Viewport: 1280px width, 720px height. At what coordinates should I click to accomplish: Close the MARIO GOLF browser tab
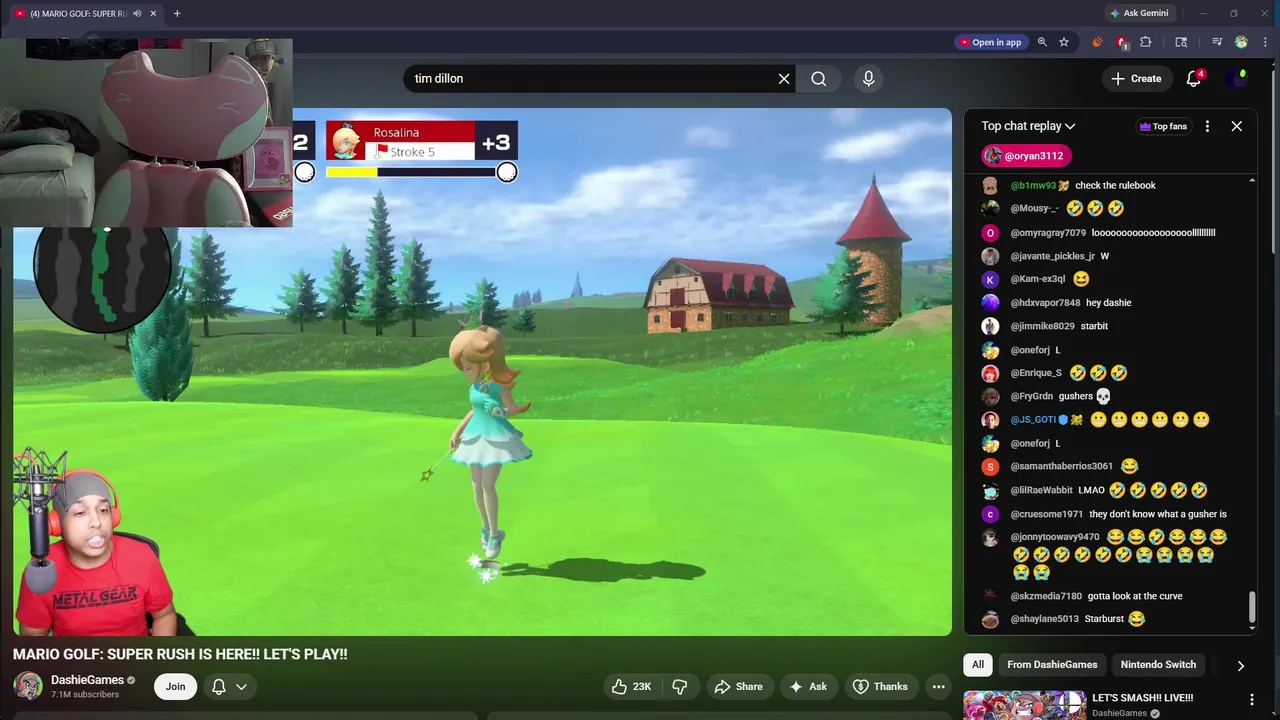point(153,13)
